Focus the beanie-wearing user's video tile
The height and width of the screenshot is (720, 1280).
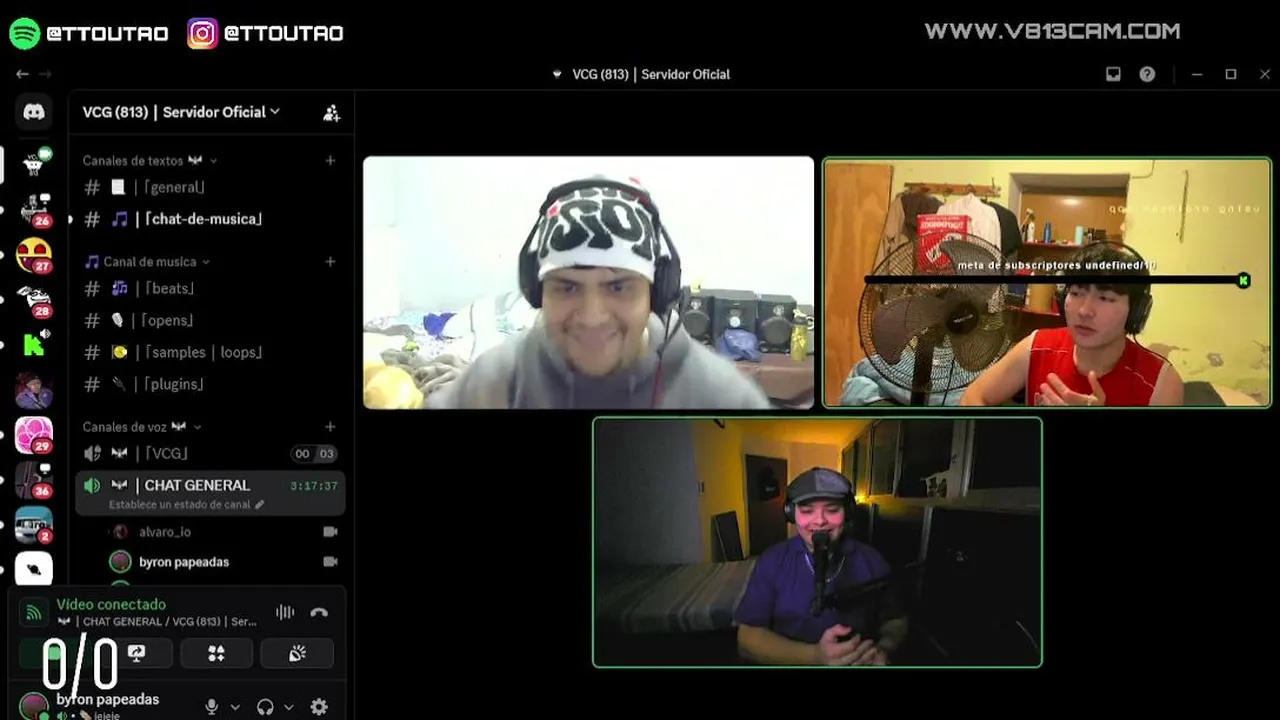[588, 282]
